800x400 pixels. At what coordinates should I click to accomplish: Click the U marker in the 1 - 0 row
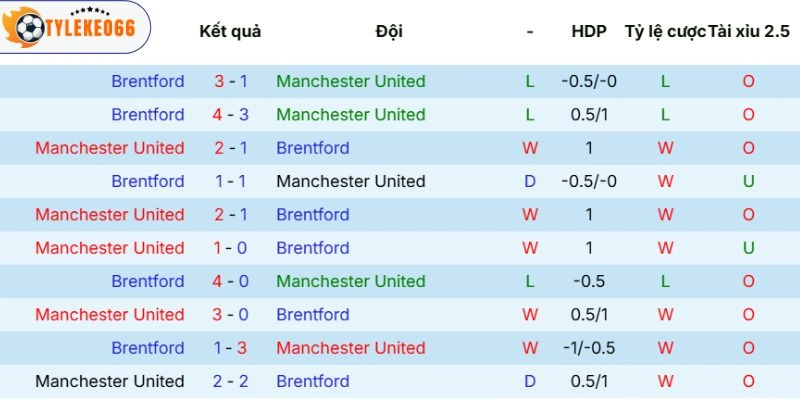[748, 248]
